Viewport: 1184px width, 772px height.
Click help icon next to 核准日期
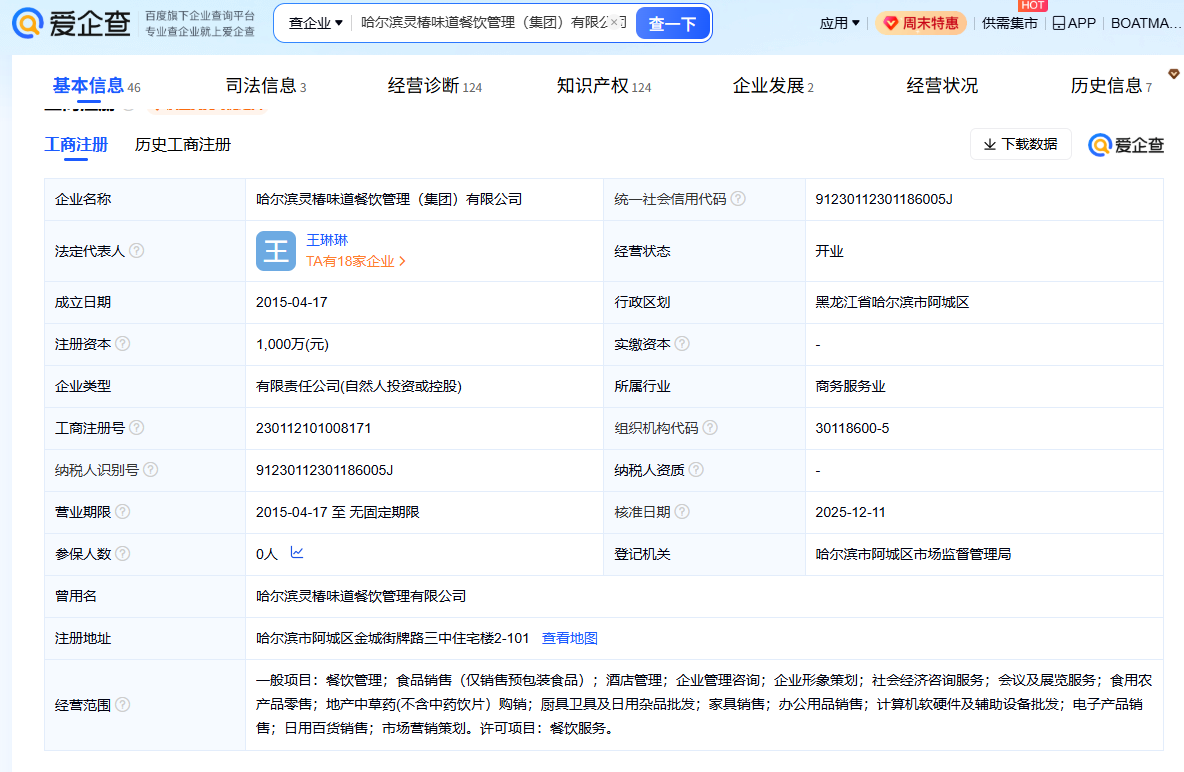click(682, 512)
